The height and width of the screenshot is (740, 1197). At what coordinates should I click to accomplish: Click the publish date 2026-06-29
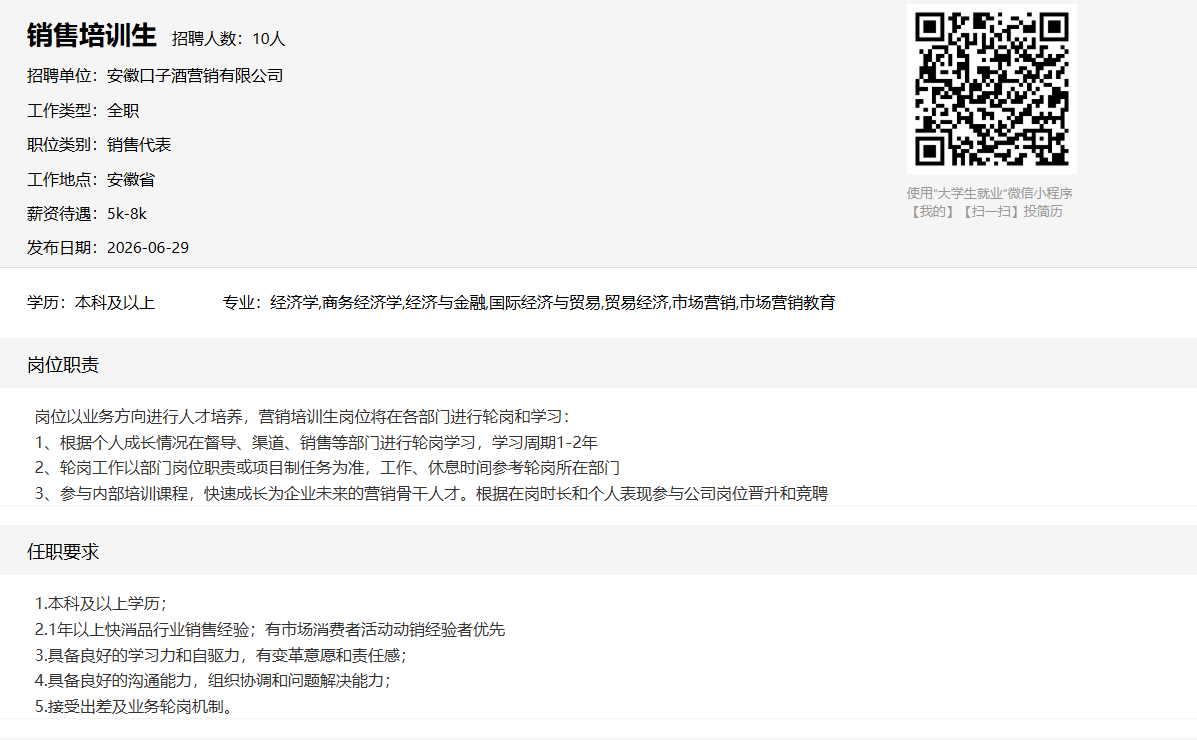pos(148,248)
